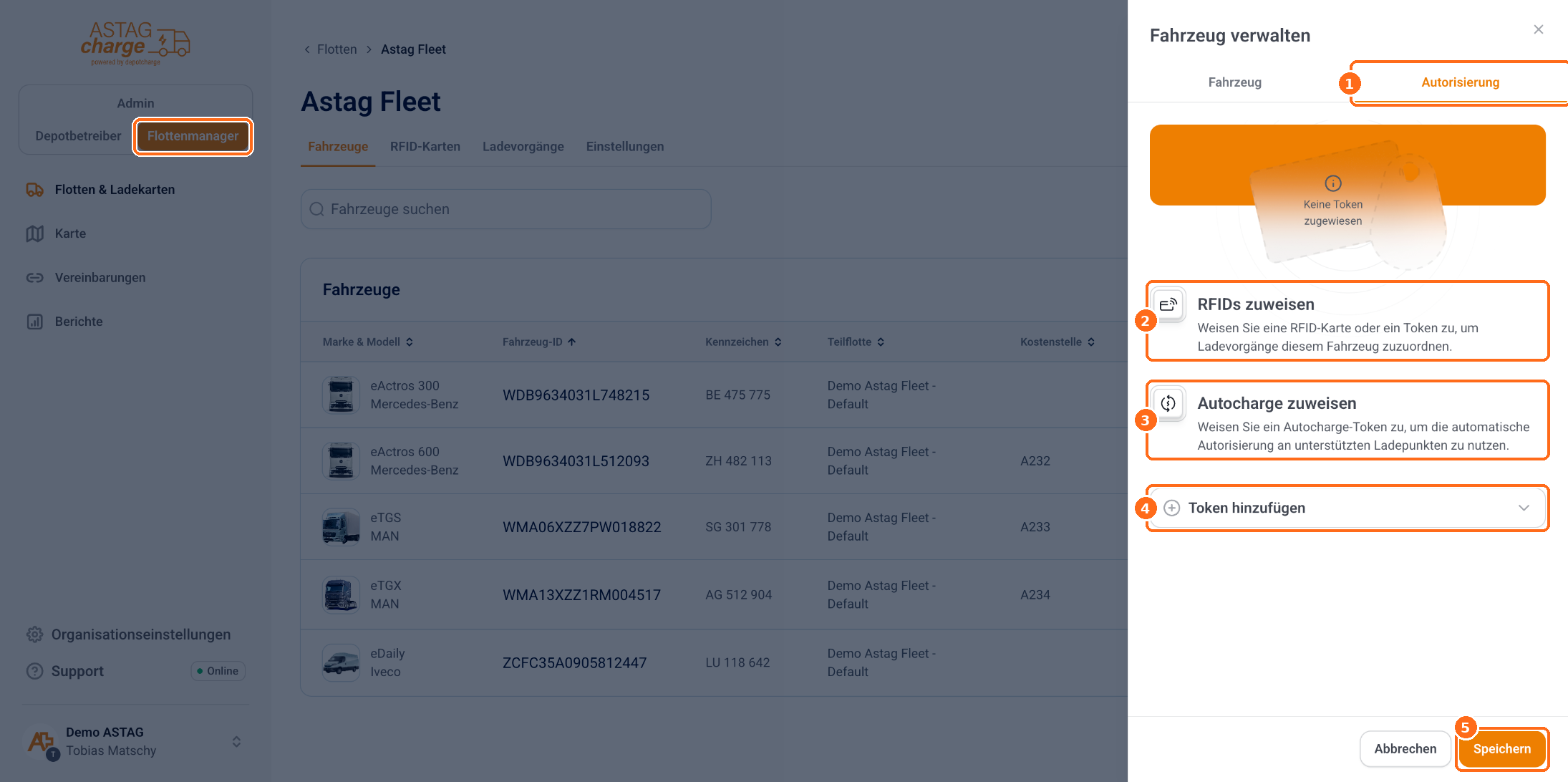
Task: Switch to the Fahrzeug tab in panel
Action: (x=1235, y=82)
